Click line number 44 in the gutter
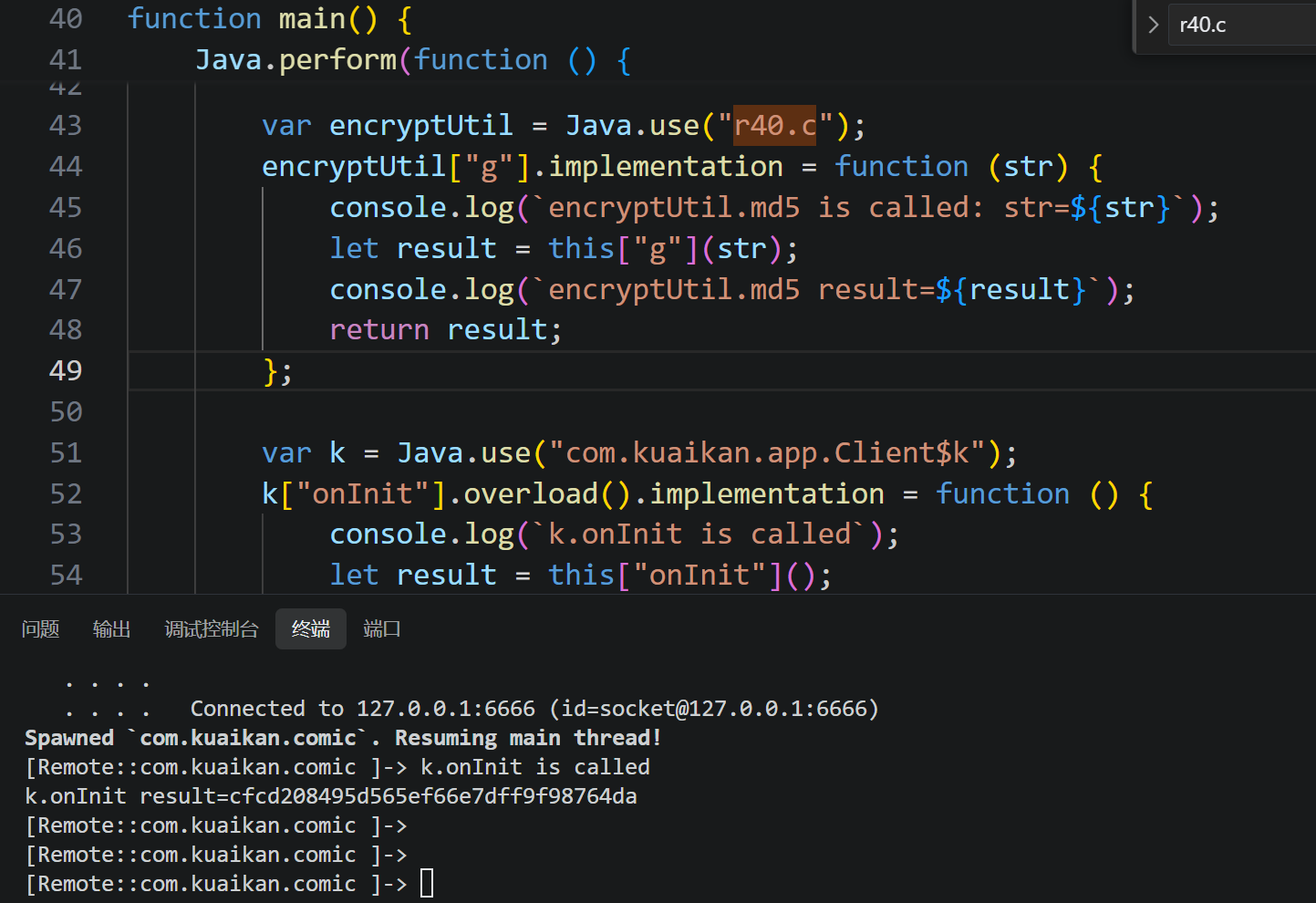Screen dimensions: 1316x903 tap(66, 167)
